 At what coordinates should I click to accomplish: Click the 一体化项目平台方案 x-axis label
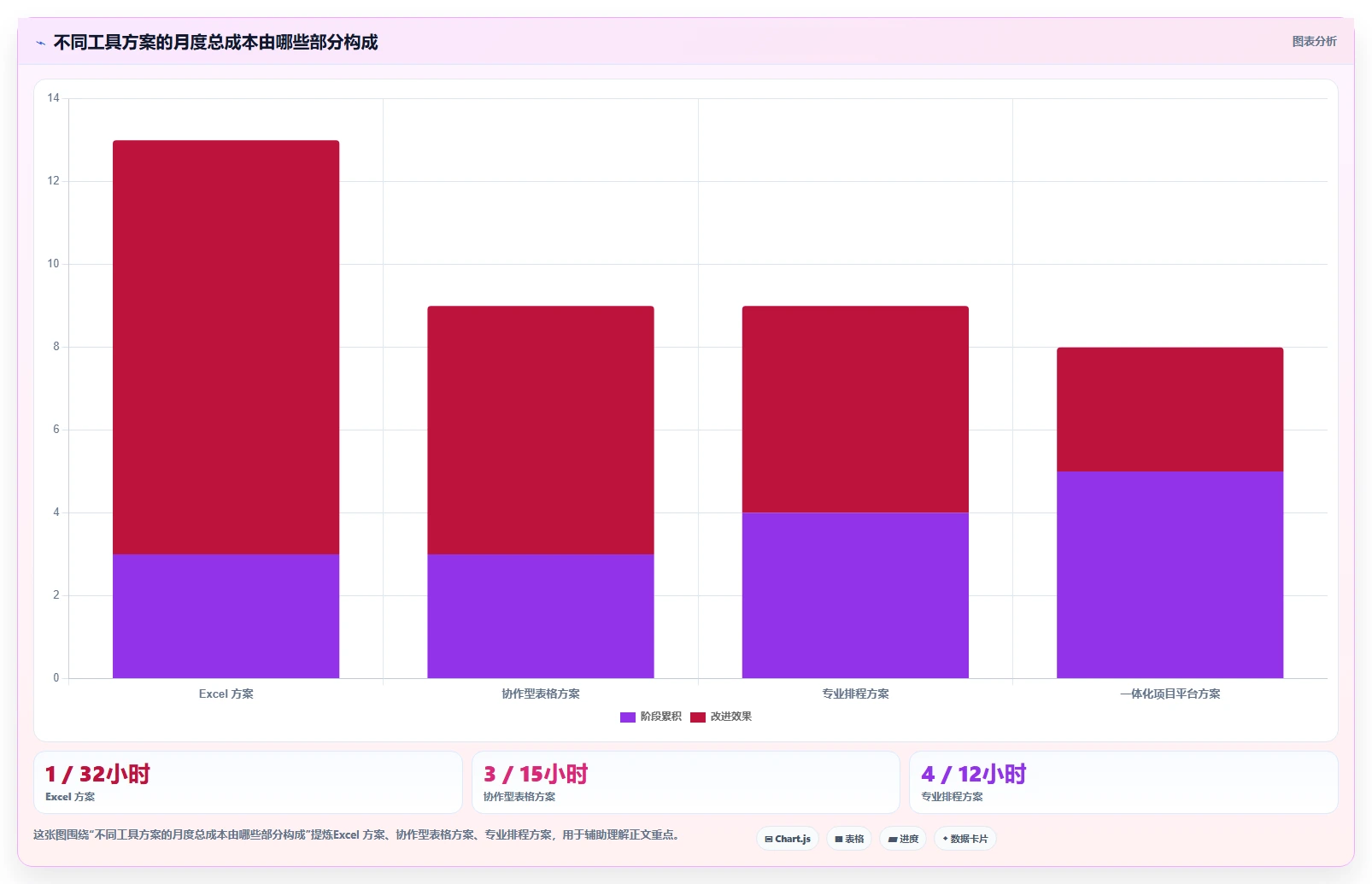(x=1170, y=694)
